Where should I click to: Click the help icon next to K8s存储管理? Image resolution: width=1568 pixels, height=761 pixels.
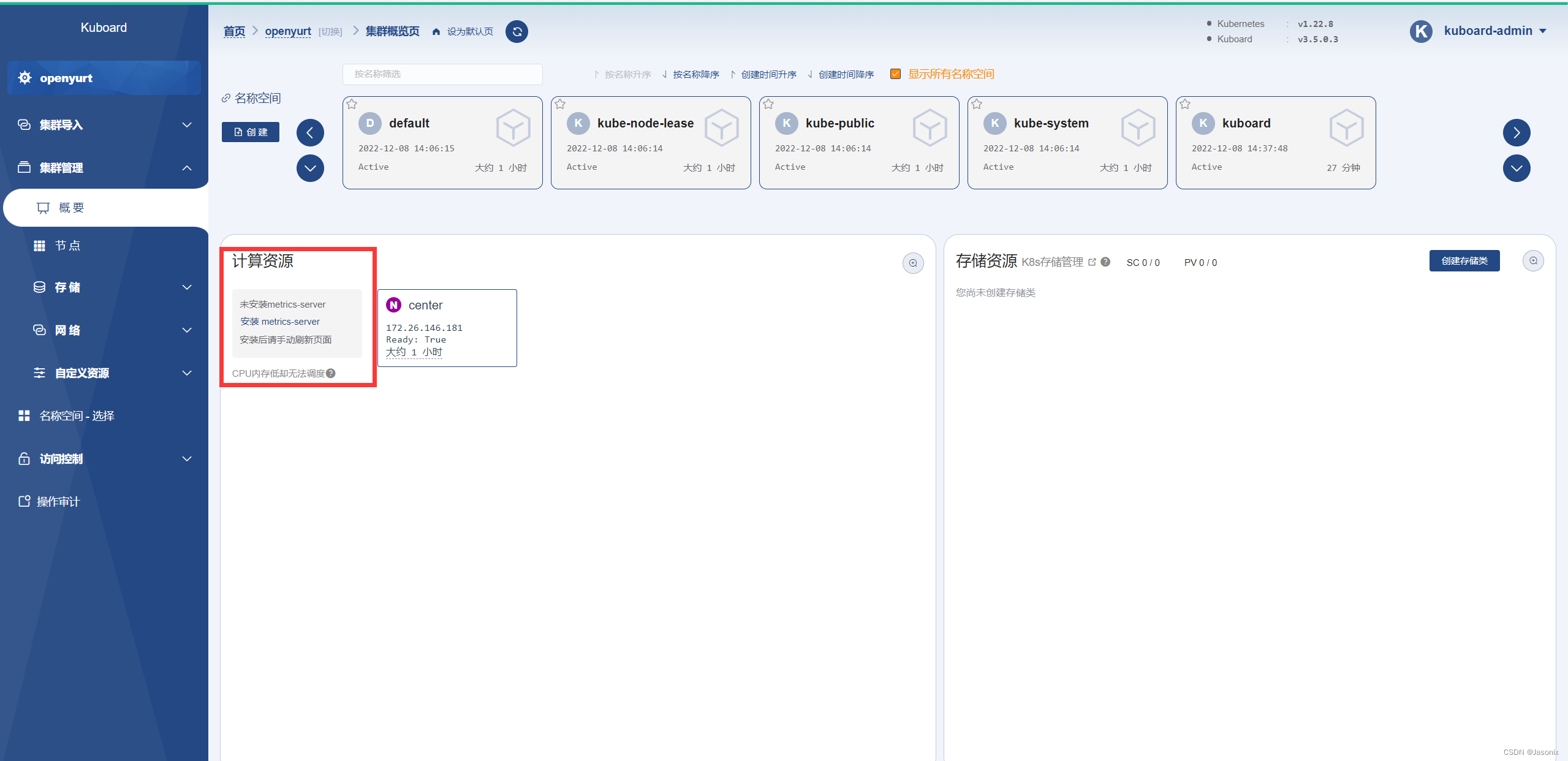pyautogui.click(x=1105, y=262)
